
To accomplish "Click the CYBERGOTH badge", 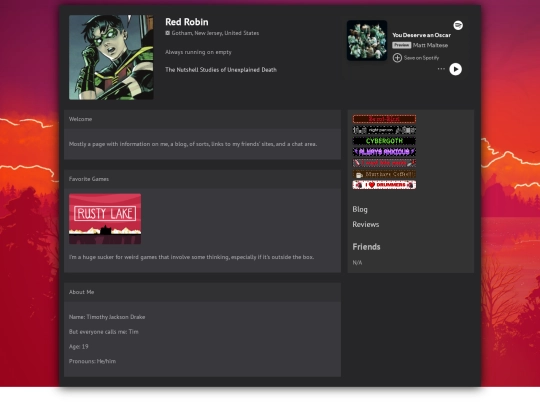I will pyautogui.click(x=384, y=141).
